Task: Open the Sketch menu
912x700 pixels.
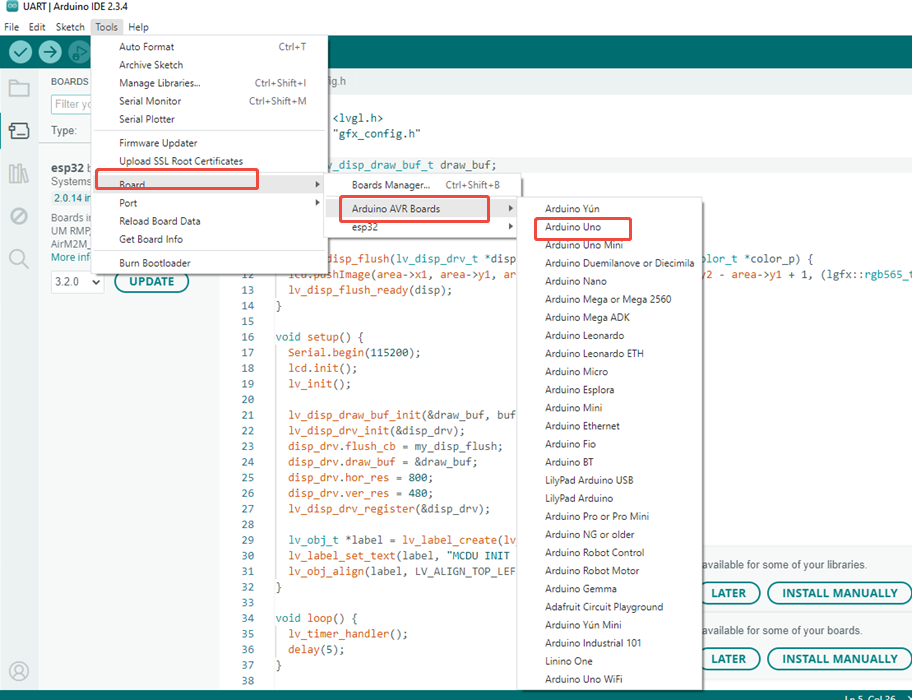Action: pos(70,27)
